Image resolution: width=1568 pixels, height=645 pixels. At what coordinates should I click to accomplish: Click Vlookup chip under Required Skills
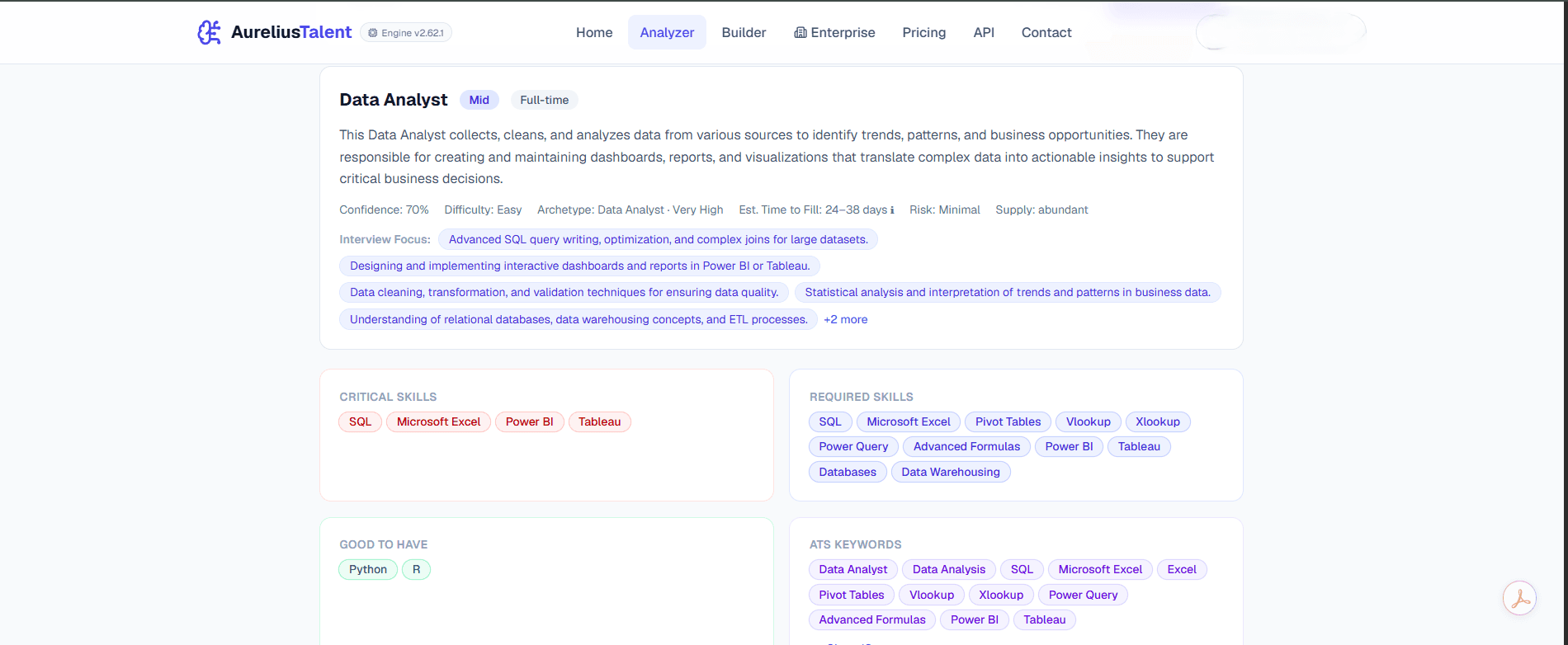click(1089, 421)
